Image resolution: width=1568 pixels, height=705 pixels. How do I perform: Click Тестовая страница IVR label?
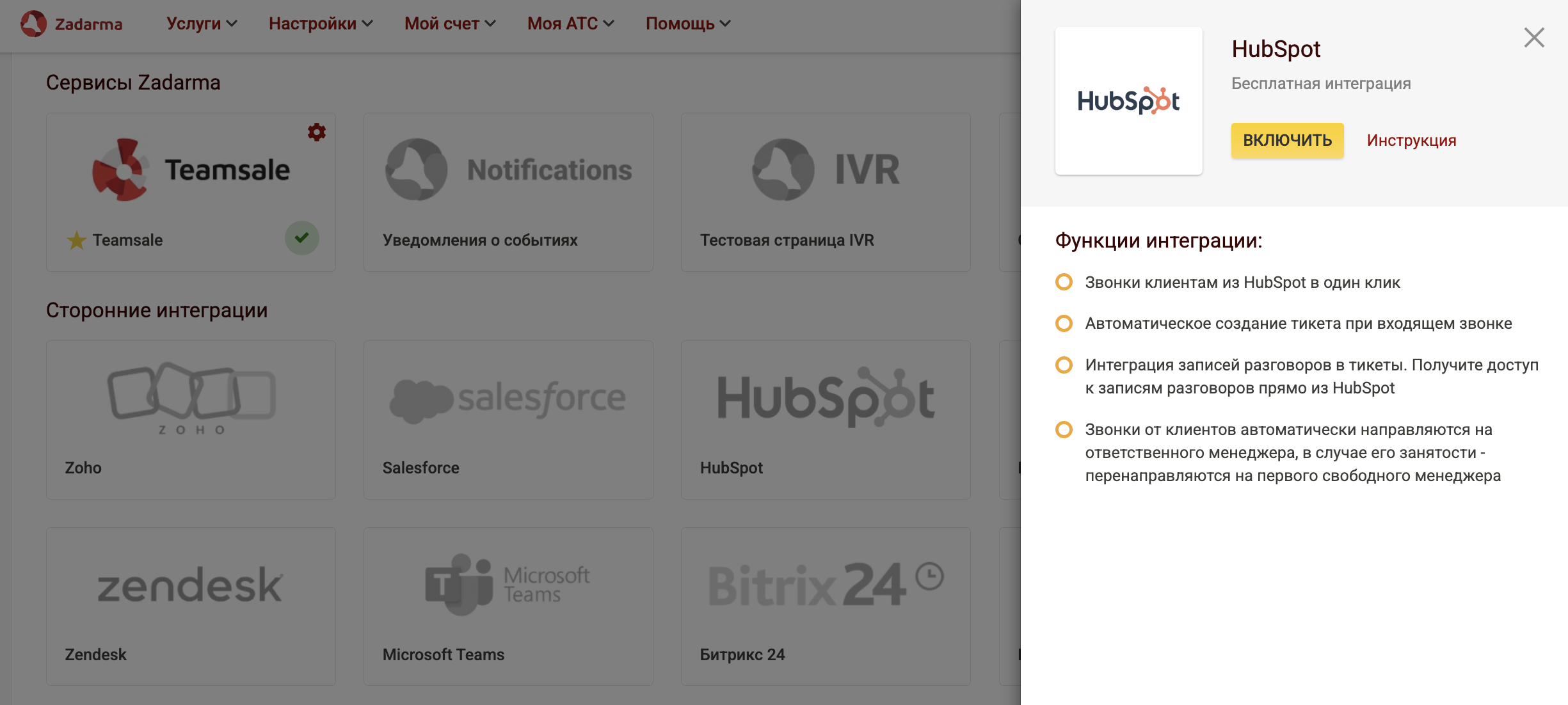tap(787, 240)
